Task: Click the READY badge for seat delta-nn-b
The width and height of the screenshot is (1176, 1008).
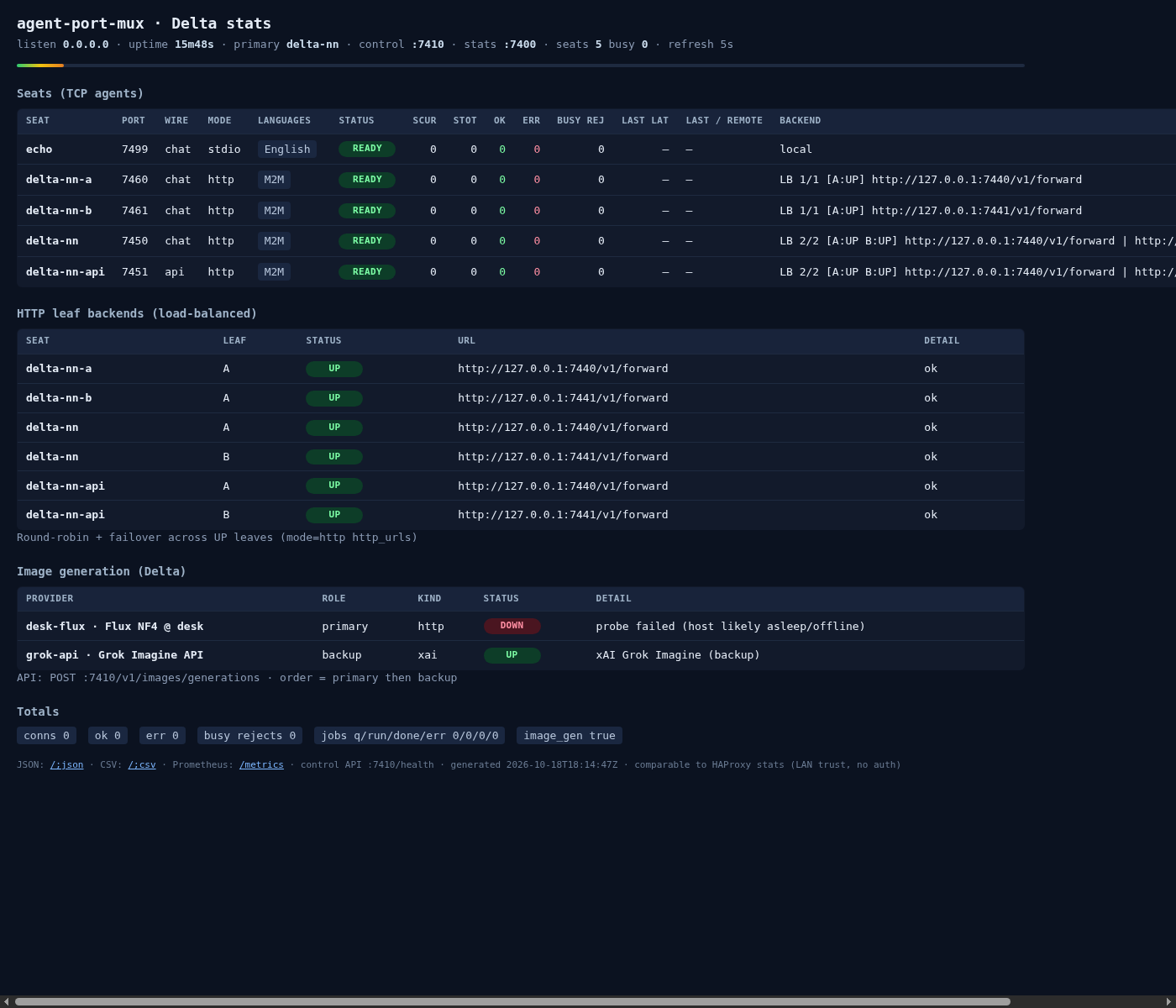Action: tap(367, 211)
